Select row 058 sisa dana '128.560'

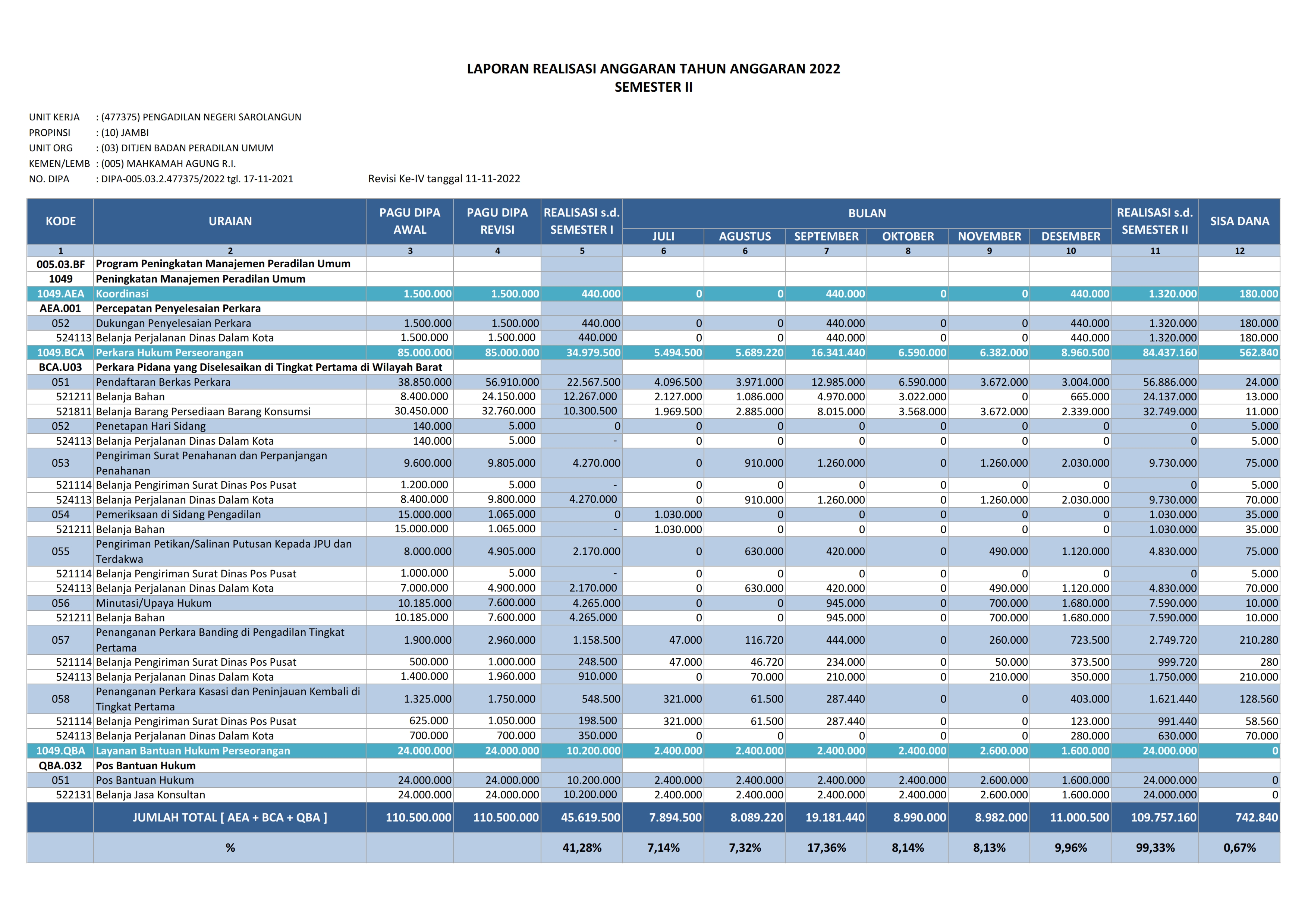(x=1258, y=699)
